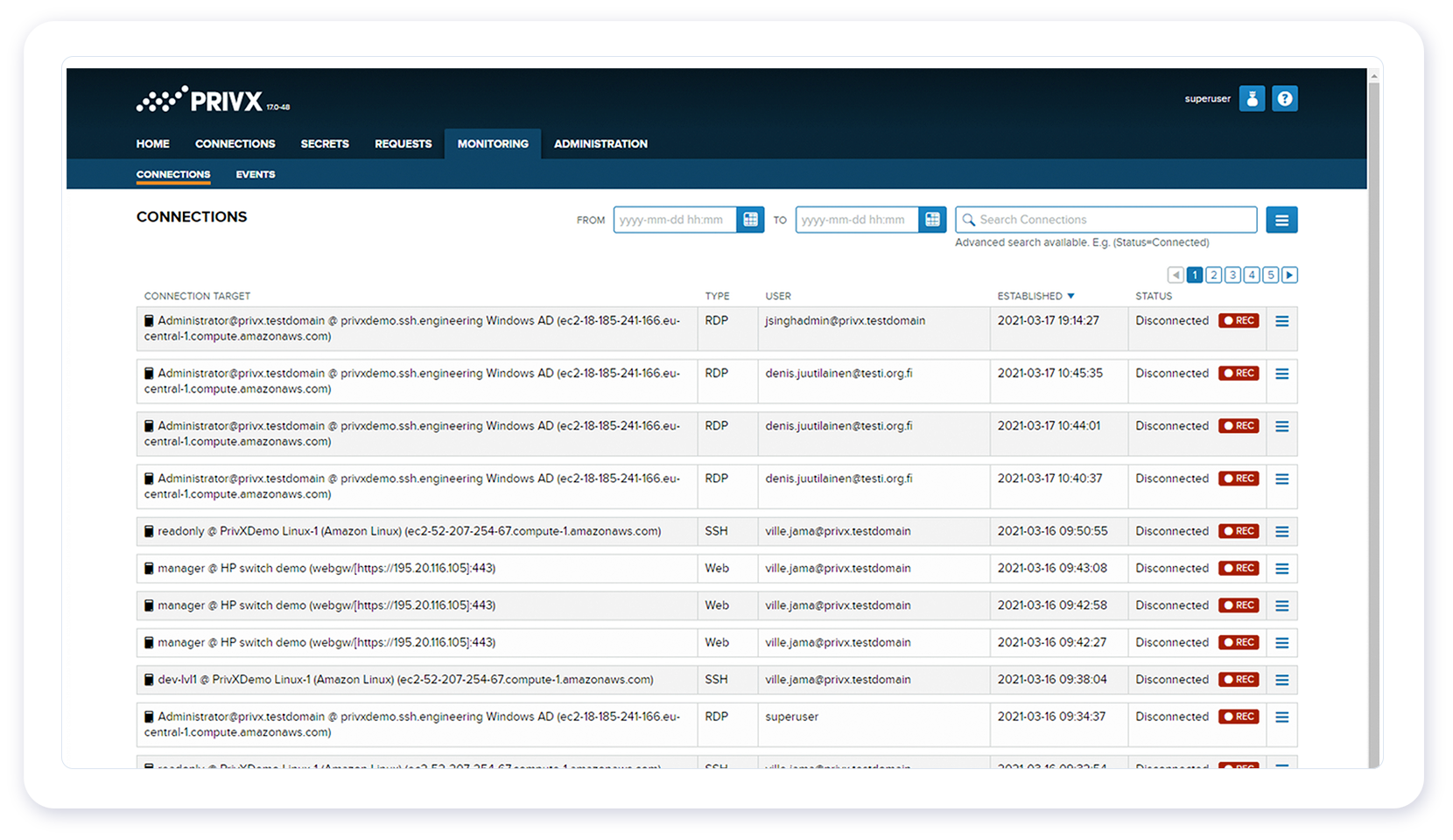Click the search magnifier icon
The height and width of the screenshot is (840, 1453).
click(969, 220)
